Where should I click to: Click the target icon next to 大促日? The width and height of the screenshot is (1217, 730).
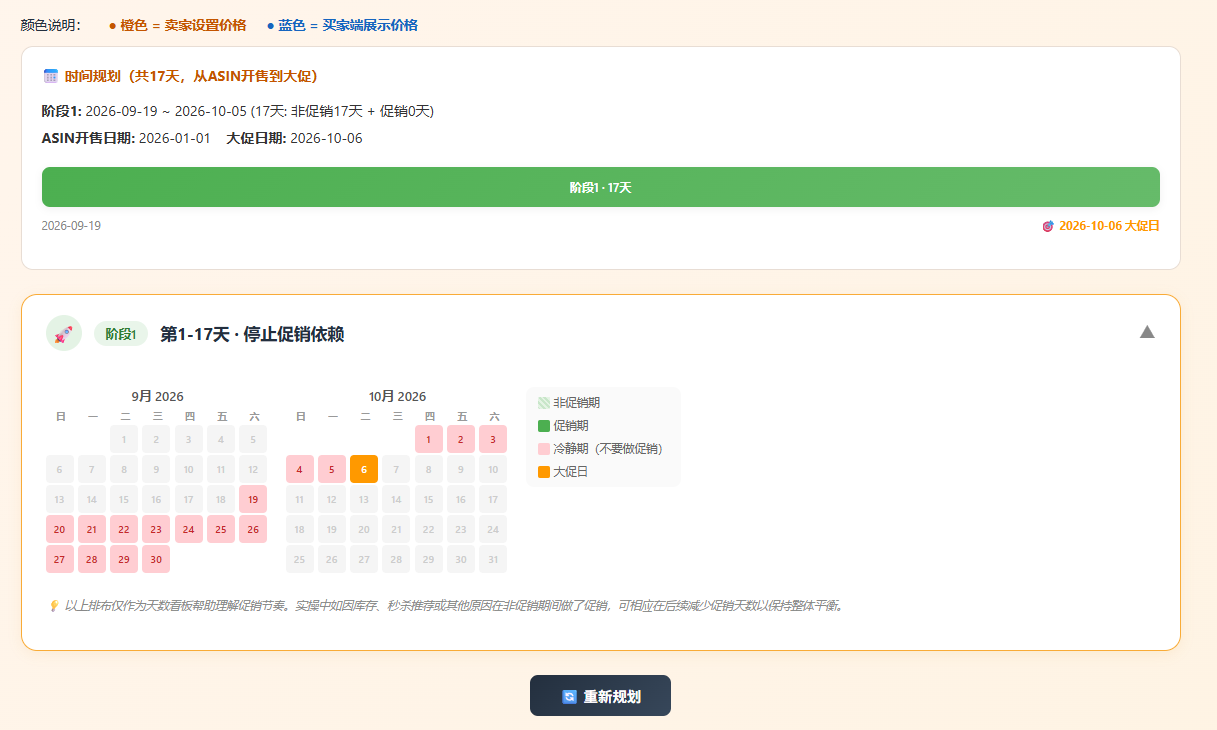point(1048,226)
